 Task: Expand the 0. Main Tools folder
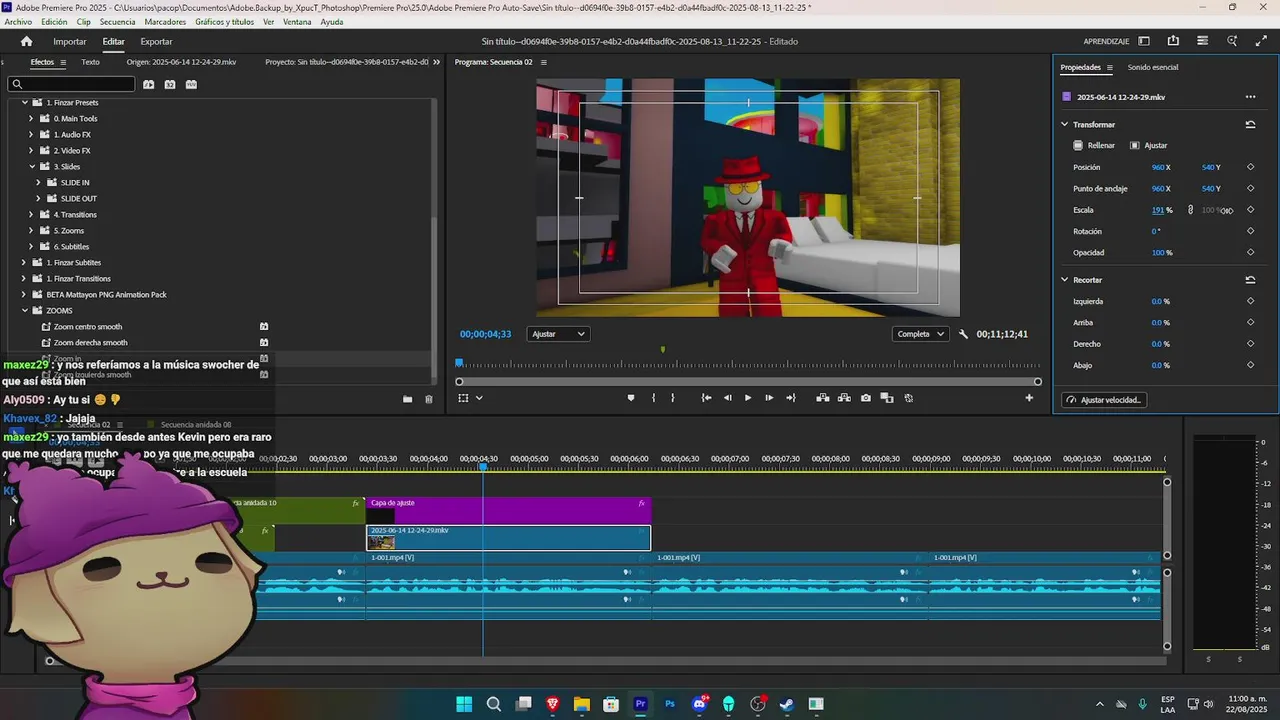(31, 118)
